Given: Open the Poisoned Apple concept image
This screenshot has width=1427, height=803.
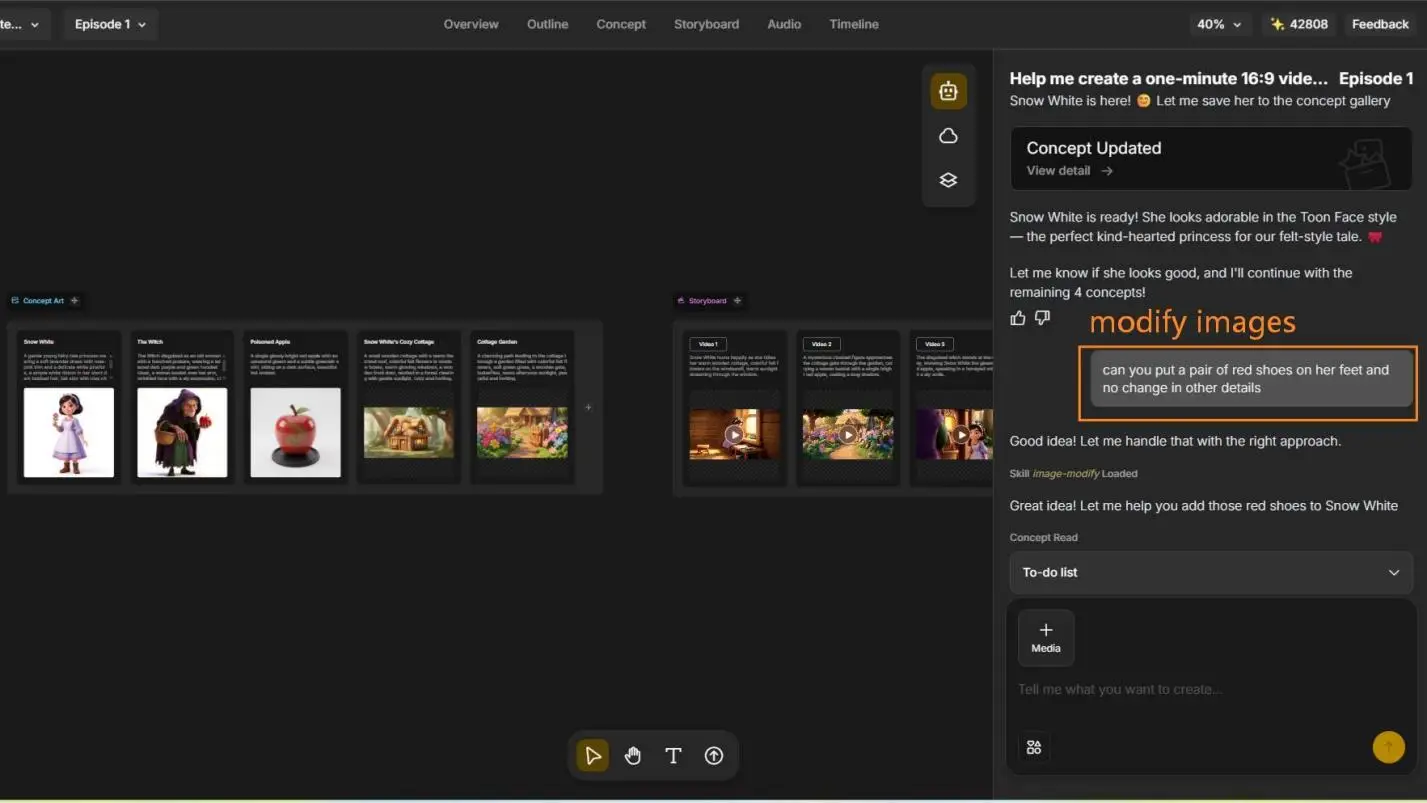Looking at the screenshot, I should click(x=295, y=432).
